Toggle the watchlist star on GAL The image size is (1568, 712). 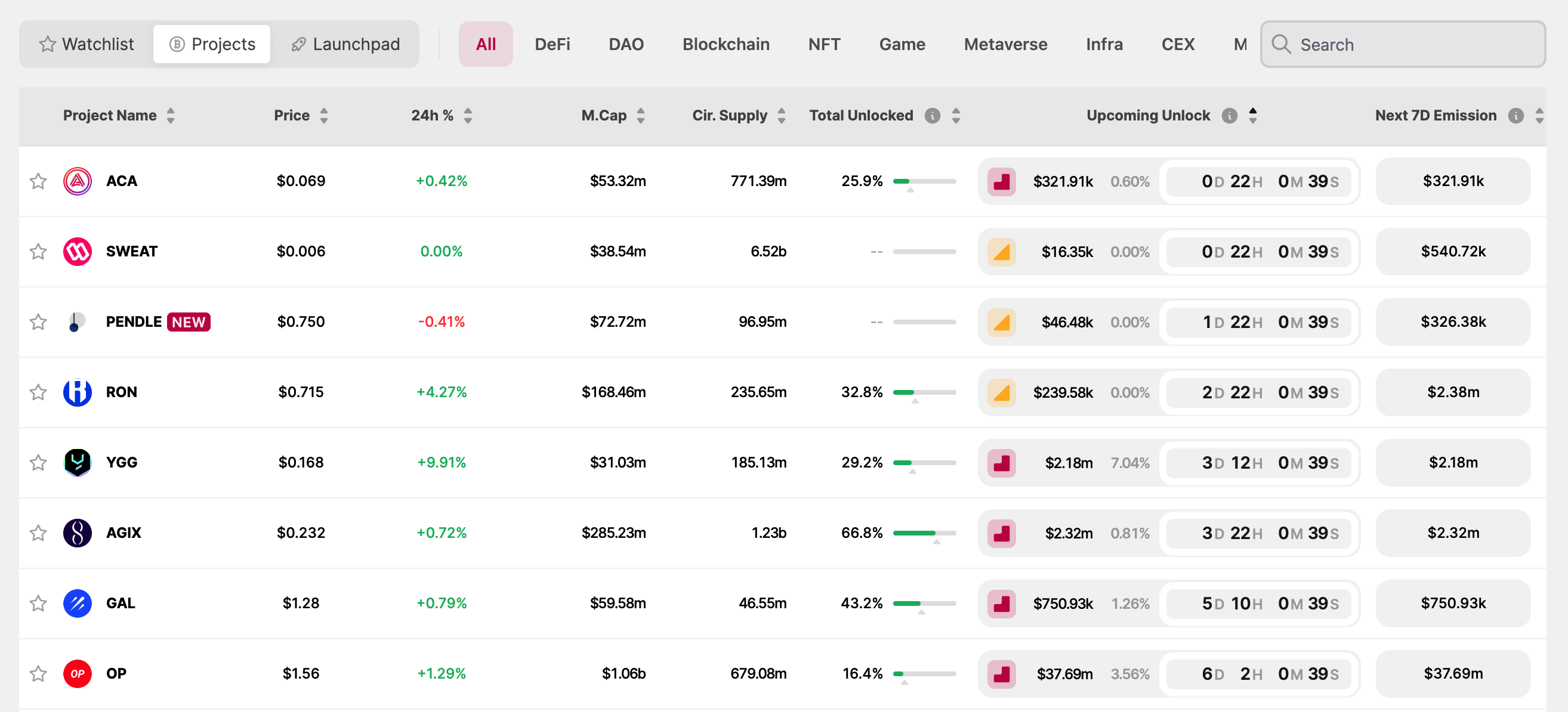click(x=38, y=603)
